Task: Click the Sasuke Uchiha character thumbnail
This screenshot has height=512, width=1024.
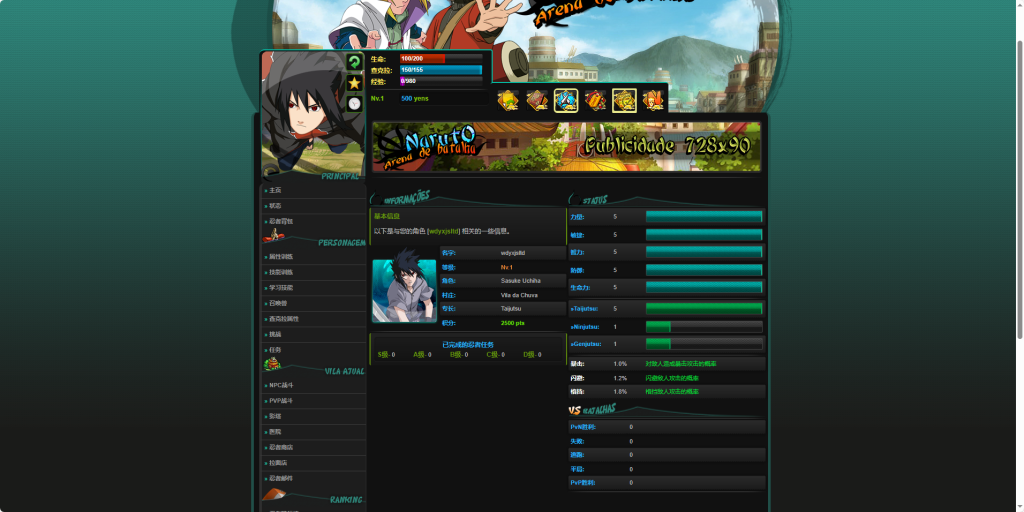Action: coord(404,291)
